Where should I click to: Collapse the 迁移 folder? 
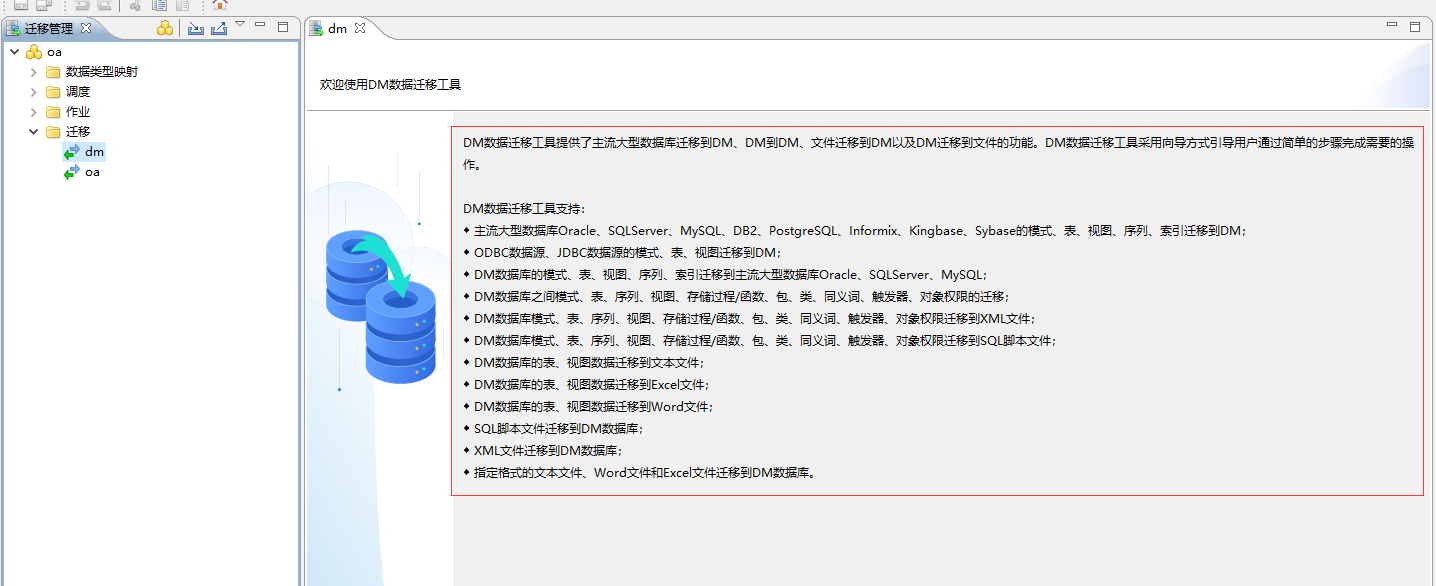click(34, 132)
